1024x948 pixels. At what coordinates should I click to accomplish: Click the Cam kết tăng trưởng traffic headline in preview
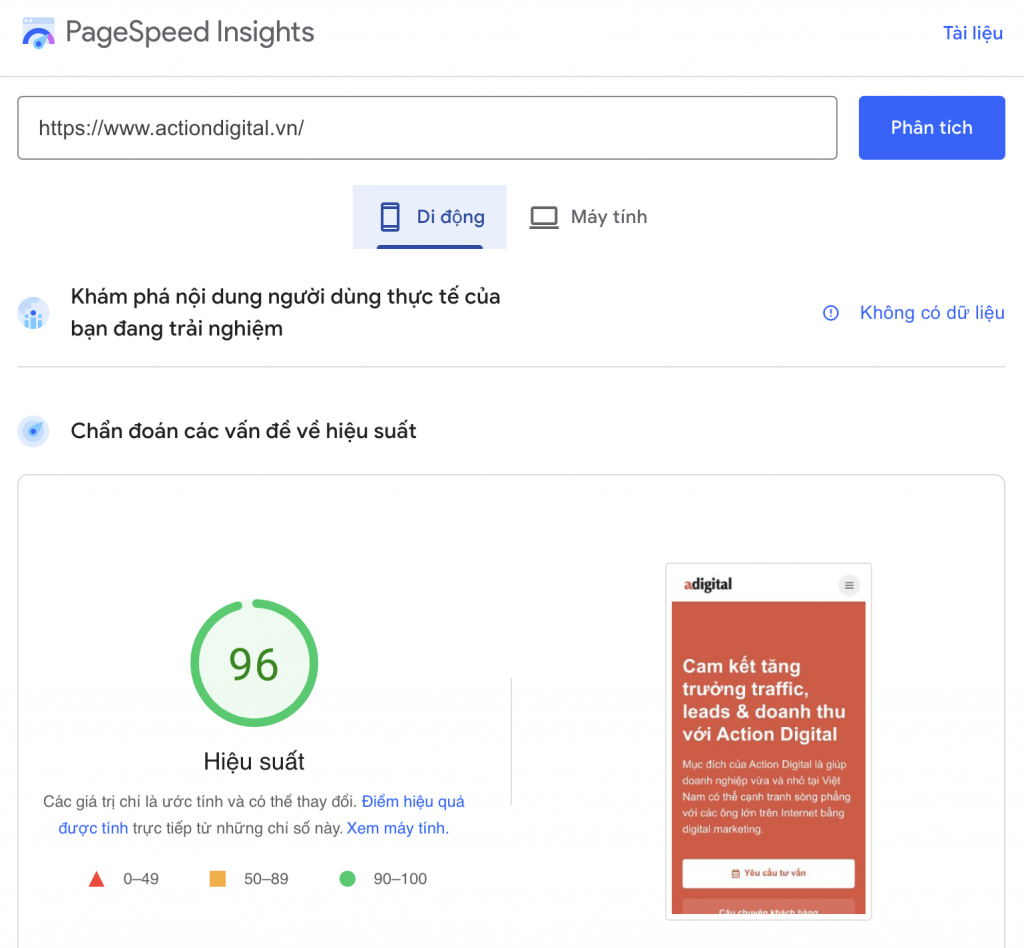click(x=764, y=700)
